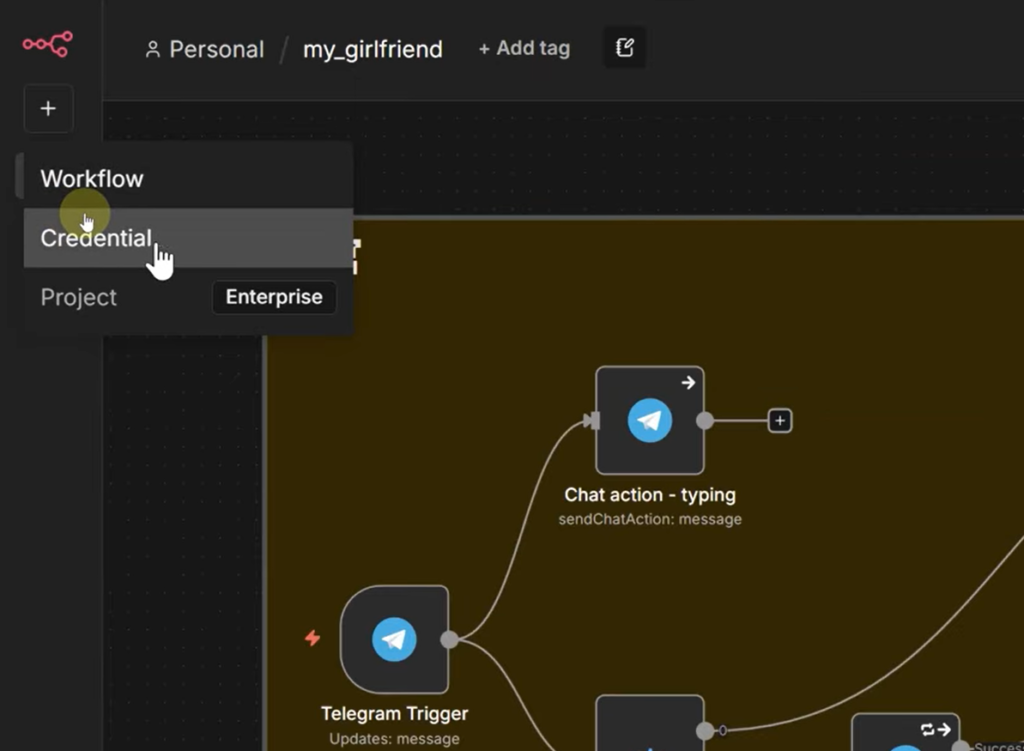This screenshot has height=751, width=1024.
Task: Click the n8n logo in the sidebar
Action: click(48, 44)
